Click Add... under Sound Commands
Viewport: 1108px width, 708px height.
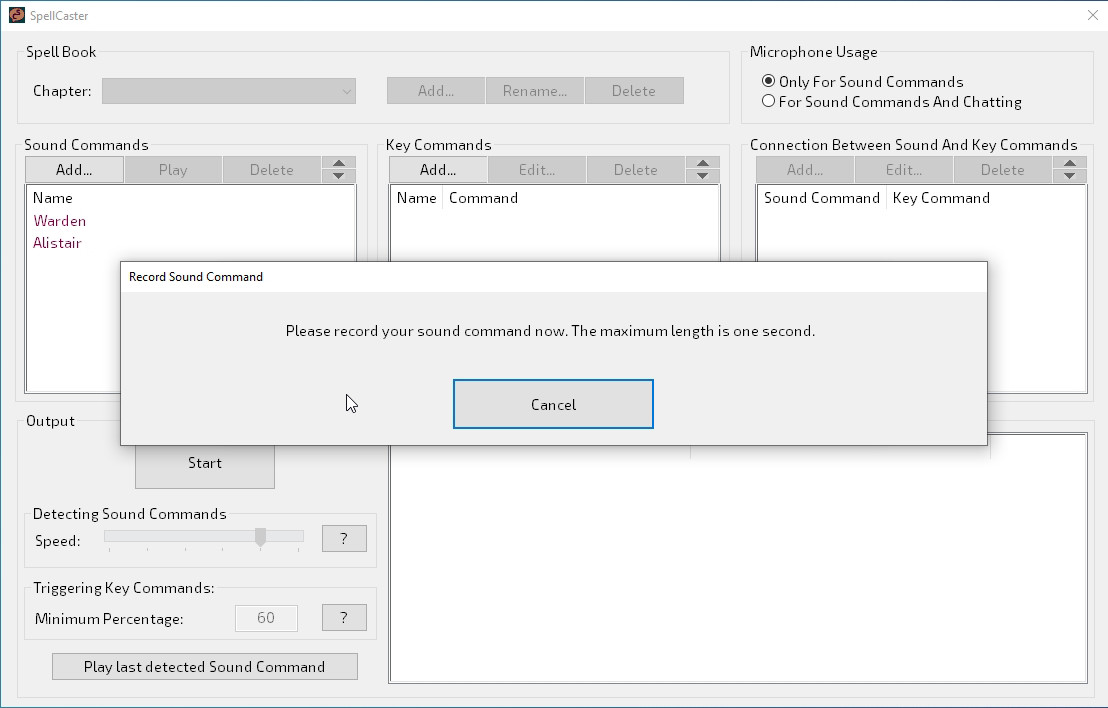[74, 170]
